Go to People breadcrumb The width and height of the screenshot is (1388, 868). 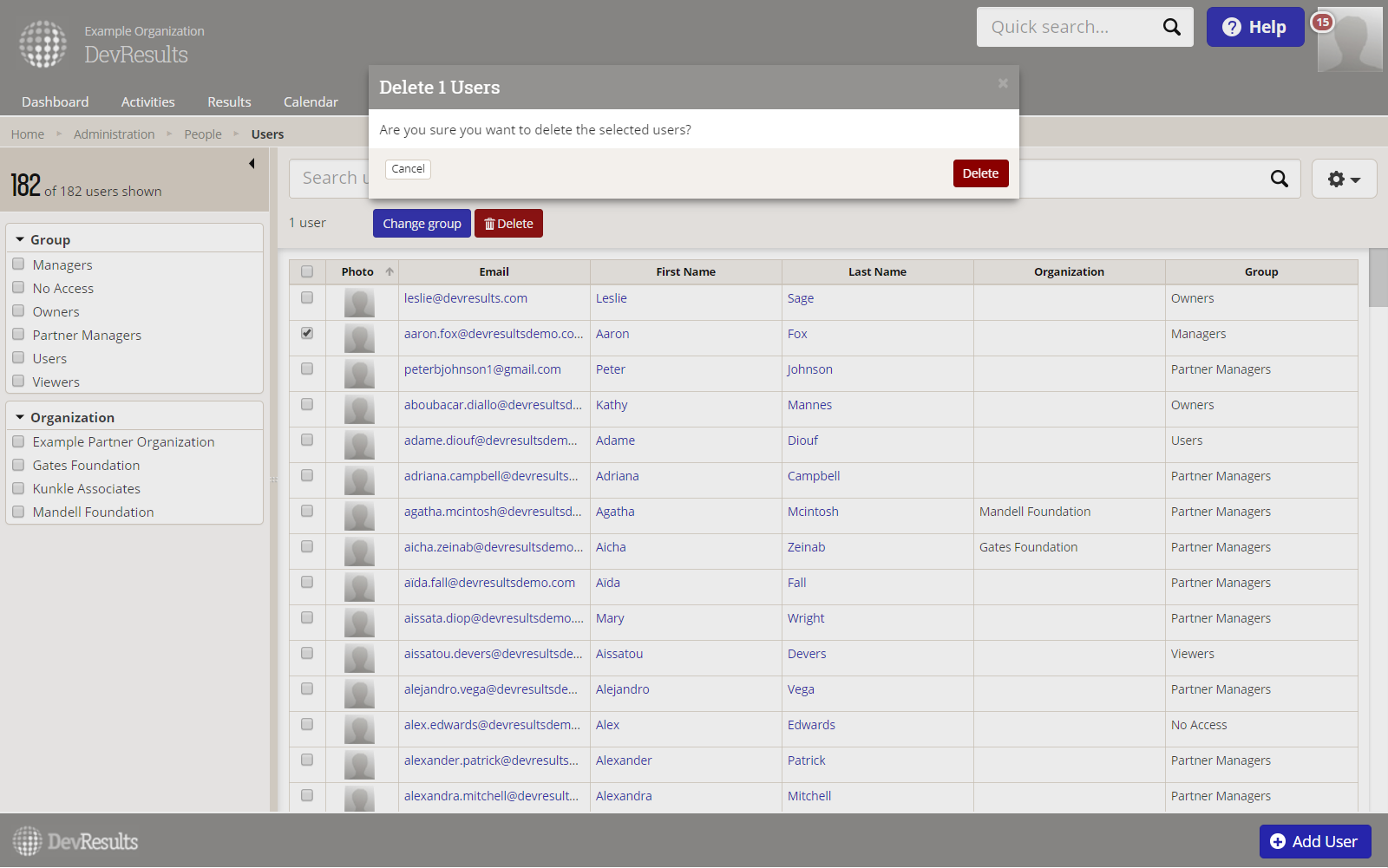click(203, 134)
